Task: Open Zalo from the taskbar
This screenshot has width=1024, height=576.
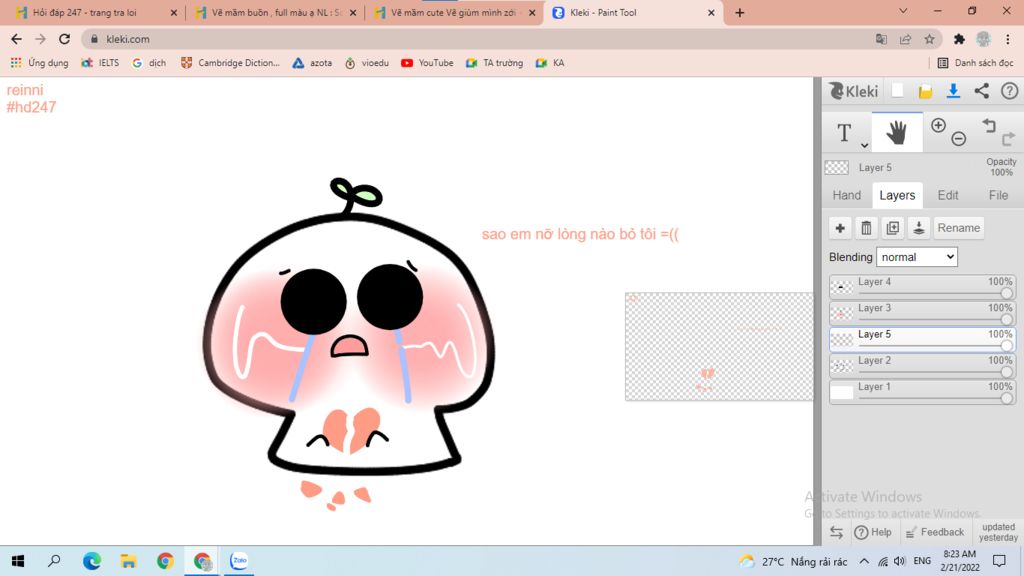Action: tap(239, 561)
